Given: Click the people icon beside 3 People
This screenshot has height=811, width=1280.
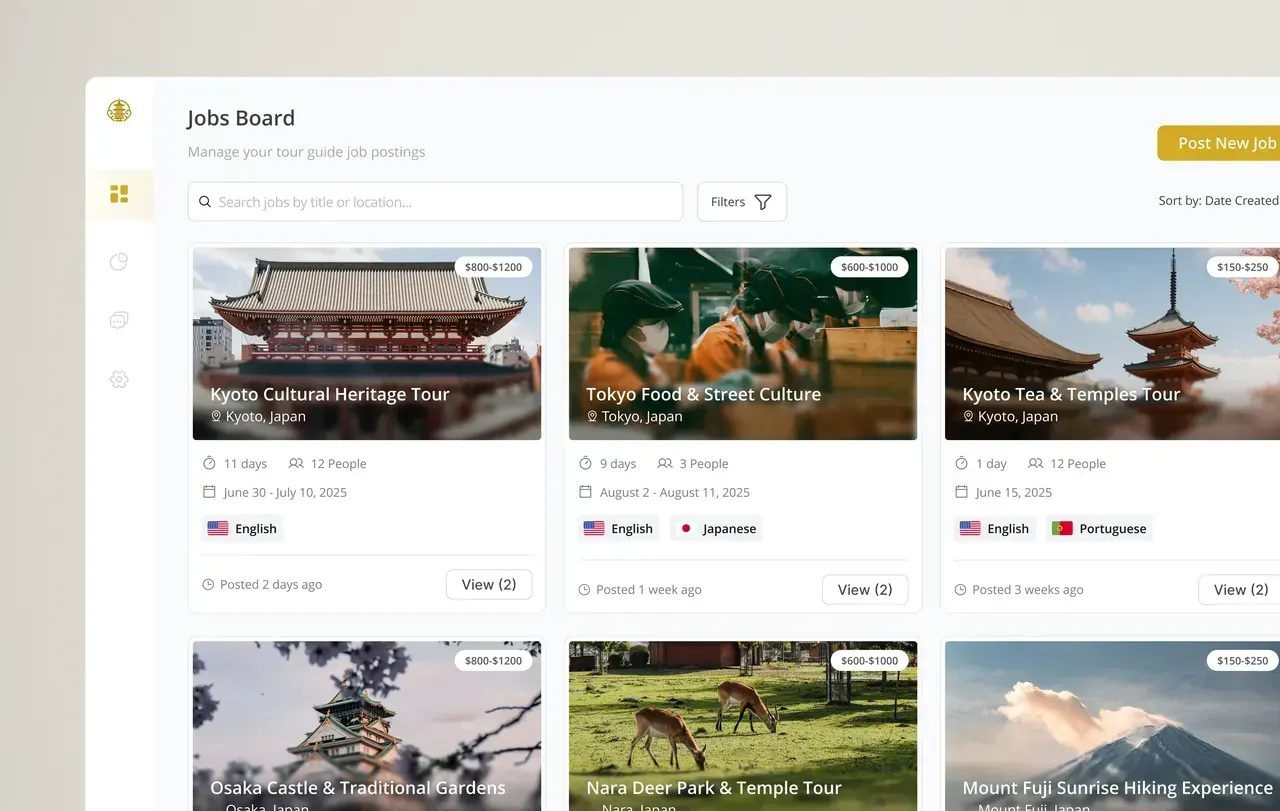Looking at the screenshot, I should point(665,463).
